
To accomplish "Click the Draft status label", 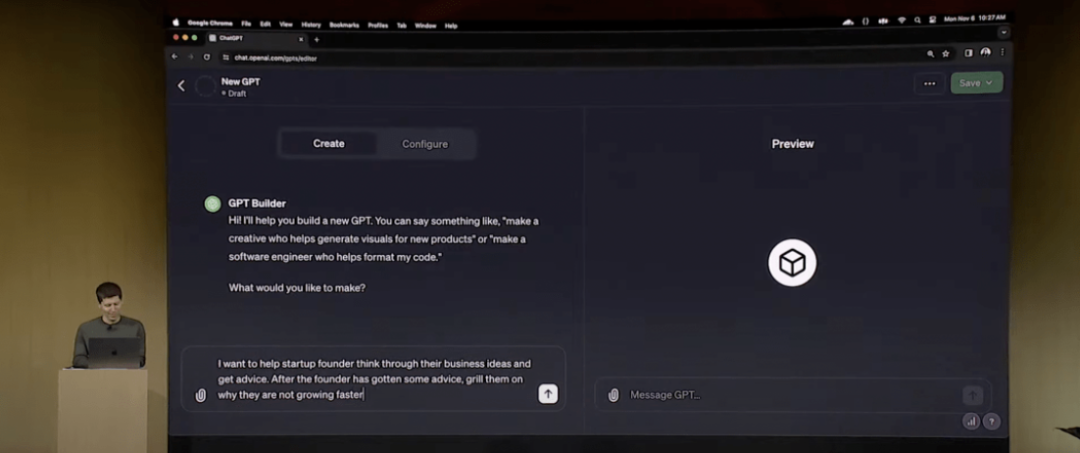I will click(x=237, y=94).
